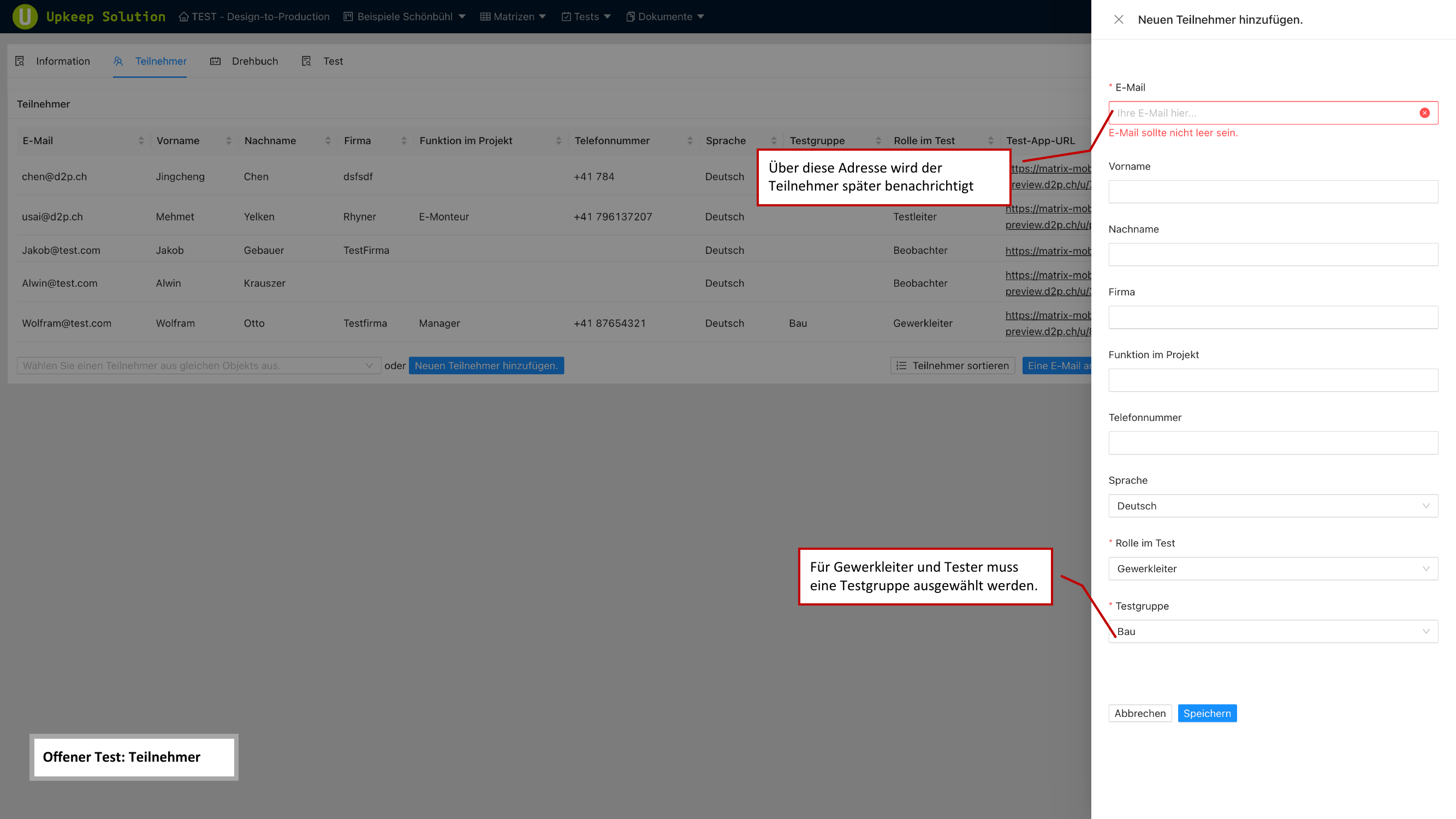
Task: Click the Upkeep Solution logo icon
Action: (25, 16)
